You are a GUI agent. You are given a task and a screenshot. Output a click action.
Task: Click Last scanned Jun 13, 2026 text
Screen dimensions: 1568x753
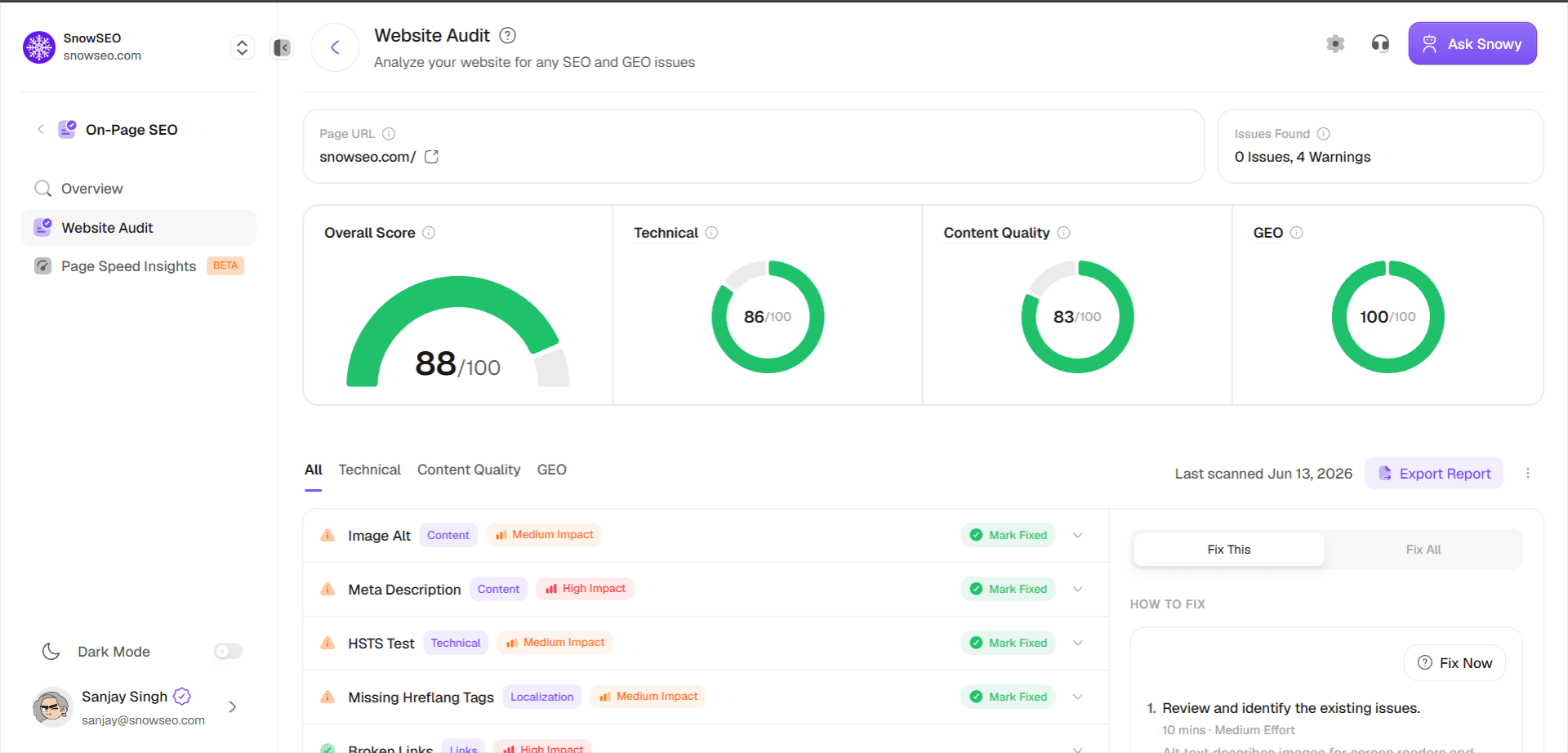click(1263, 474)
